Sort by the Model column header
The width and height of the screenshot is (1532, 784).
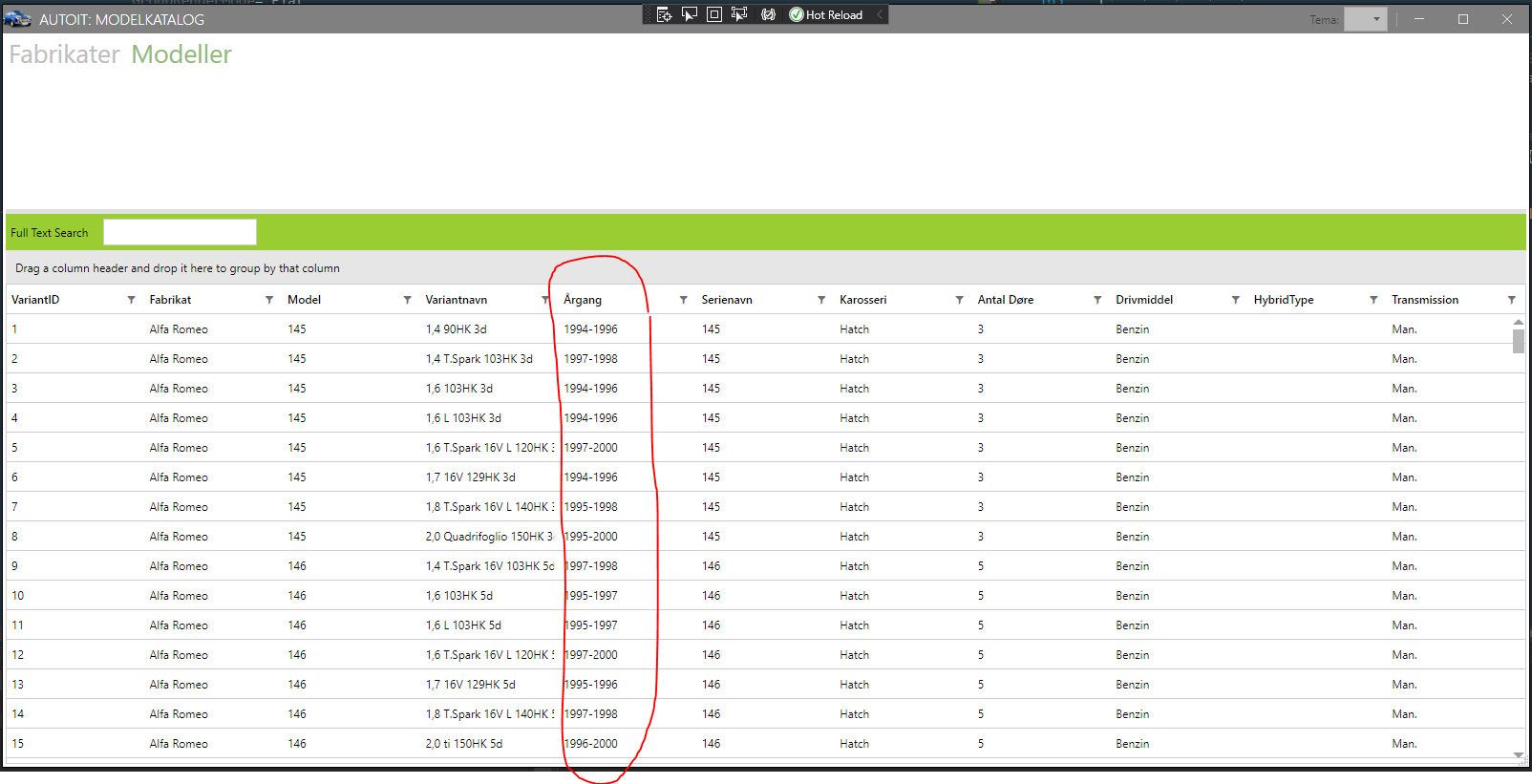coord(304,300)
